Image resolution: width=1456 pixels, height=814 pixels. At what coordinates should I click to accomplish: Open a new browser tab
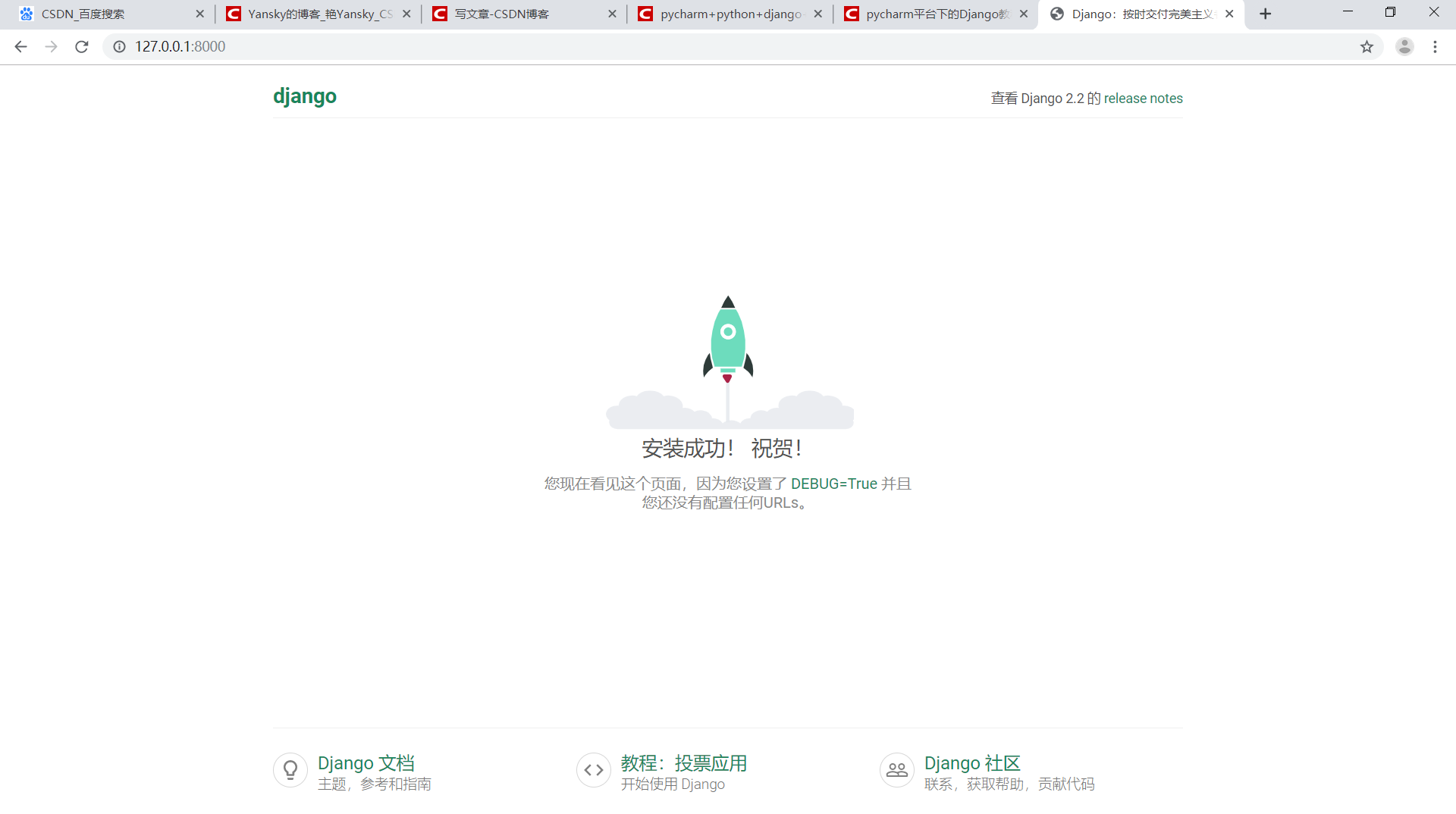pos(1265,14)
